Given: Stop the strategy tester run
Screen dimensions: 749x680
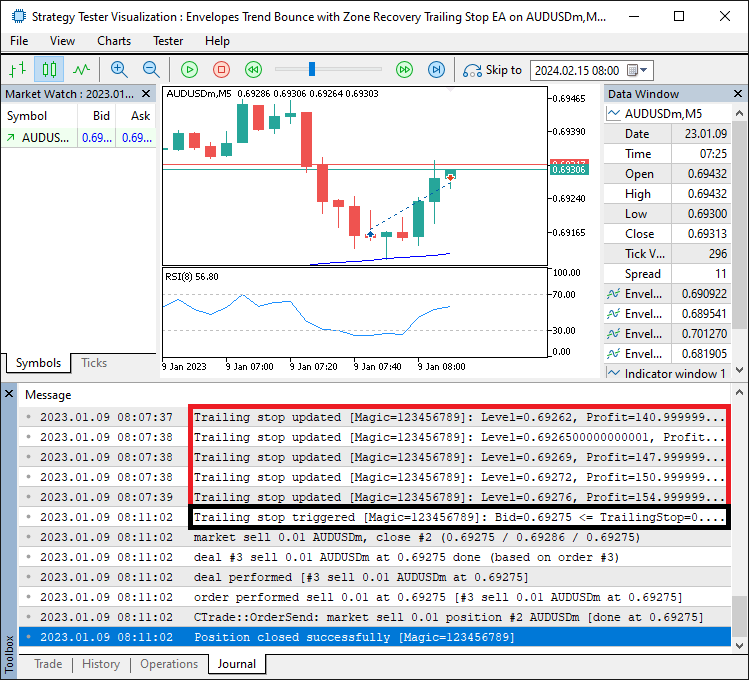Looking at the screenshot, I should point(221,70).
